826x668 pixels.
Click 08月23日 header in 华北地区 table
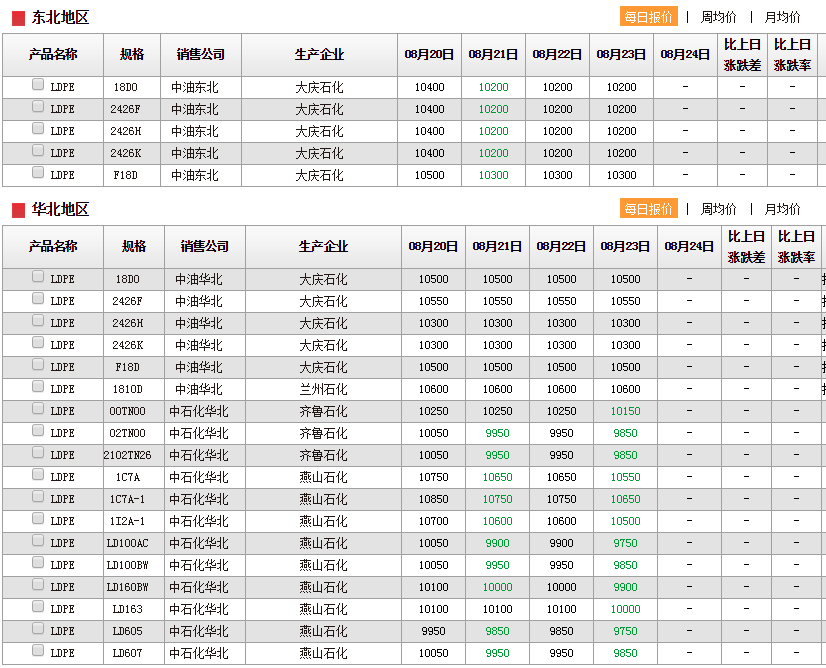tap(625, 246)
